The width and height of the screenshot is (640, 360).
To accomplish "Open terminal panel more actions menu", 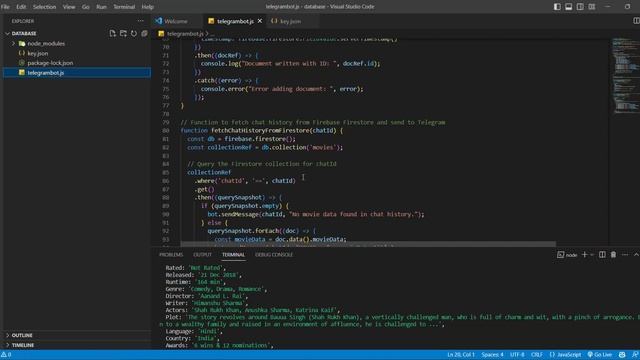I will pyautogui.click(x=625, y=255).
